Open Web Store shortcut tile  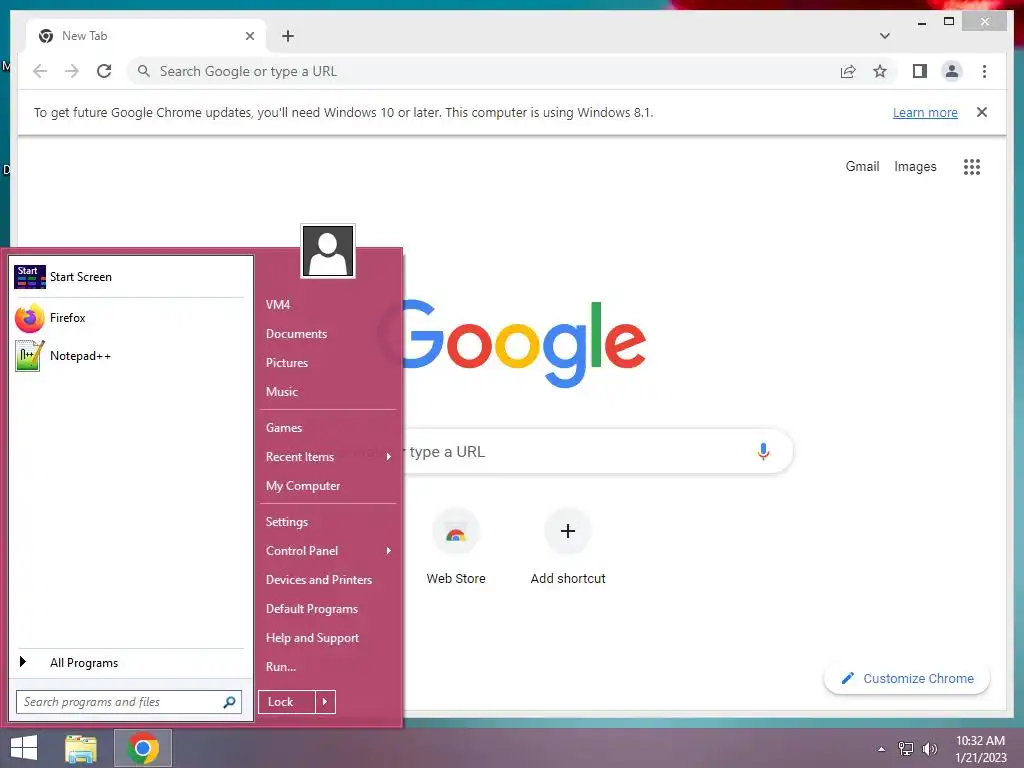tap(456, 547)
